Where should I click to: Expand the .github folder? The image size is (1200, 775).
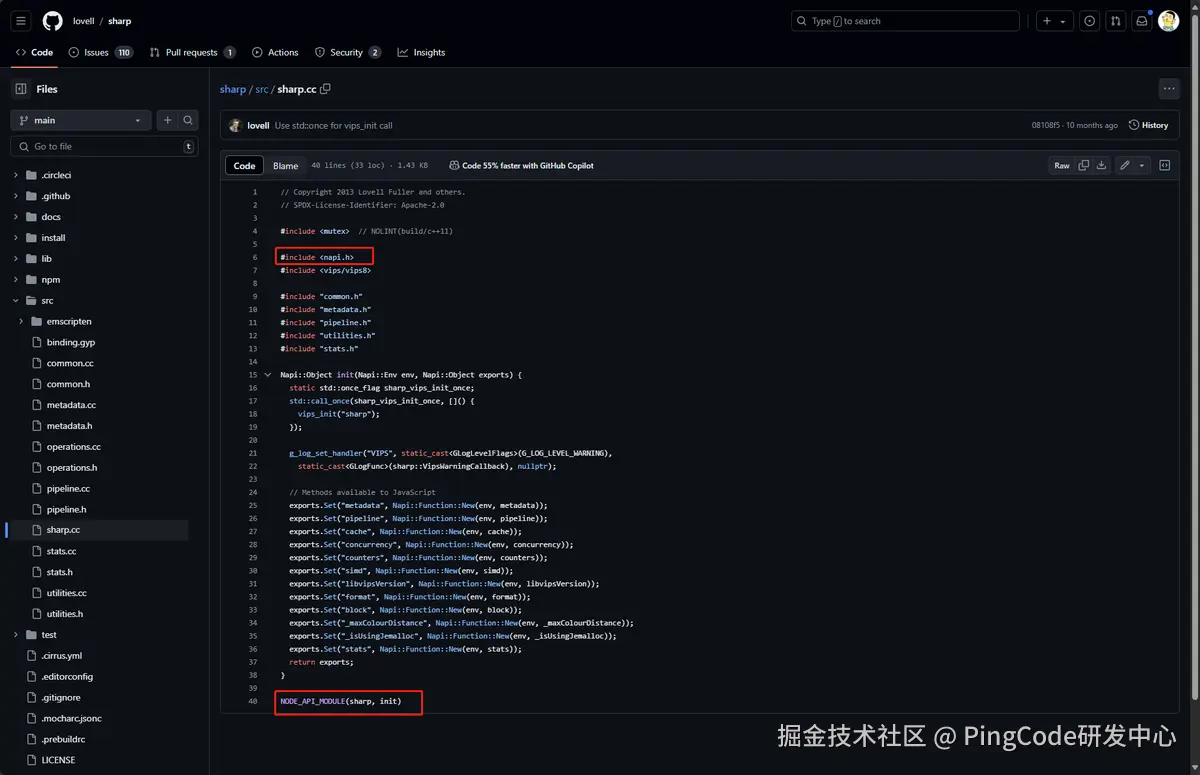point(16,196)
